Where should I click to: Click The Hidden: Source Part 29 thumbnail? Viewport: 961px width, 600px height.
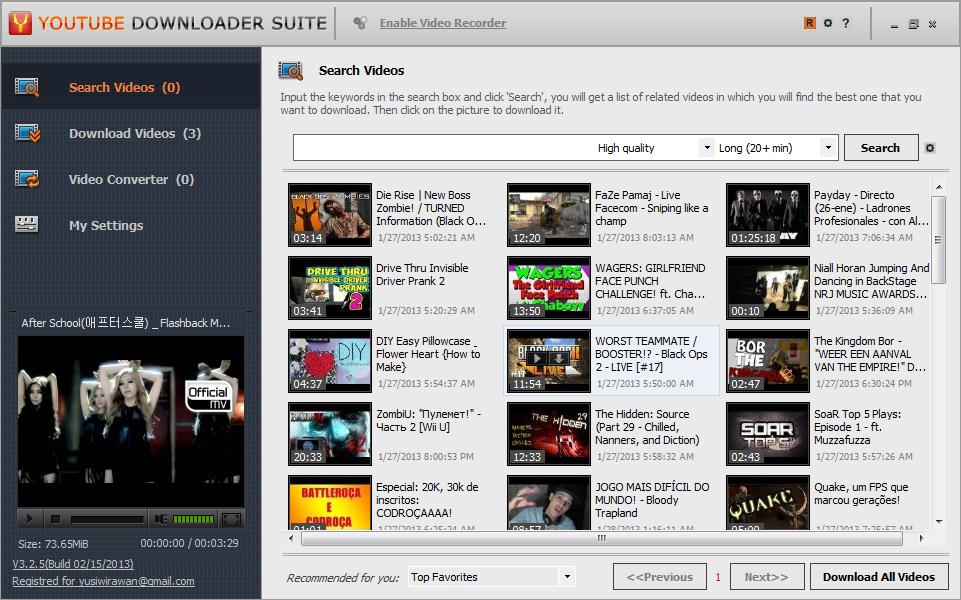(x=549, y=433)
